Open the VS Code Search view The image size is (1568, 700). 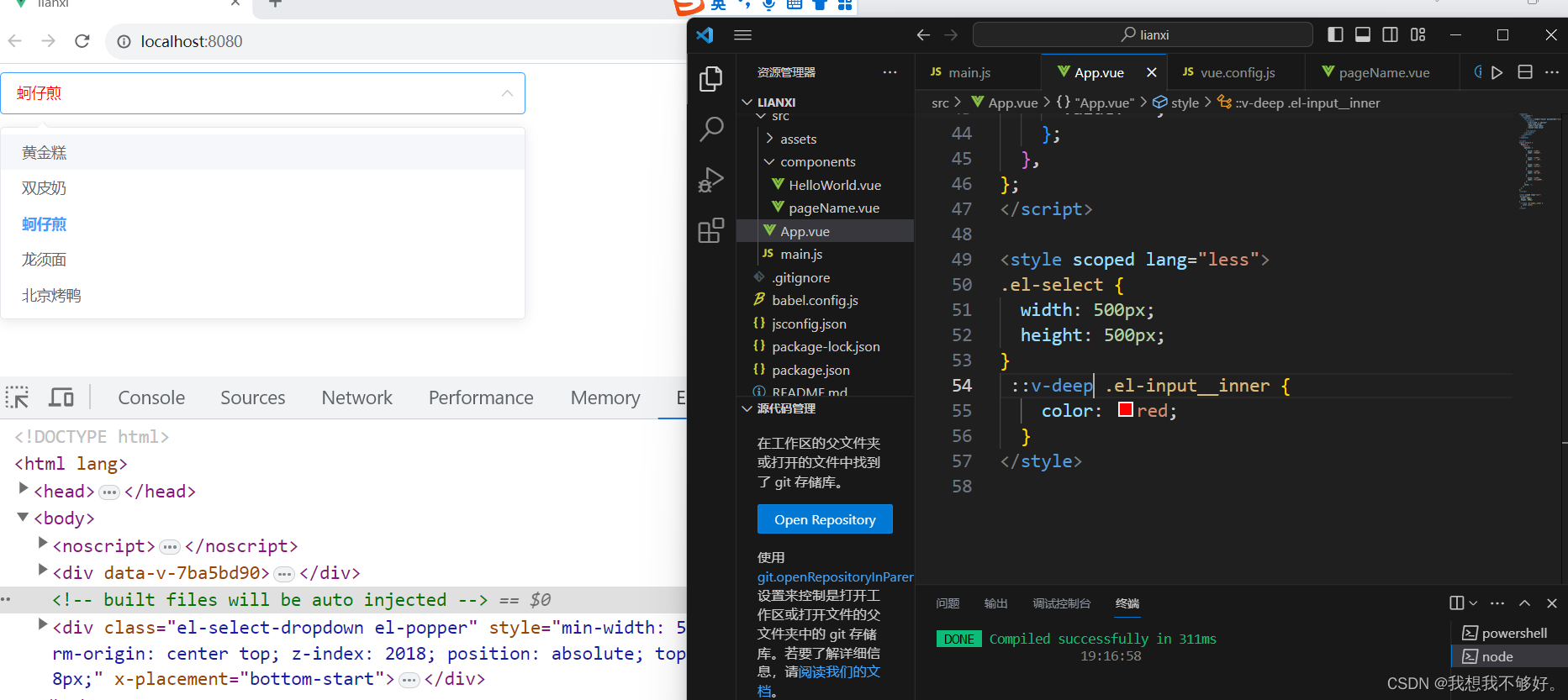pos(711,129)
